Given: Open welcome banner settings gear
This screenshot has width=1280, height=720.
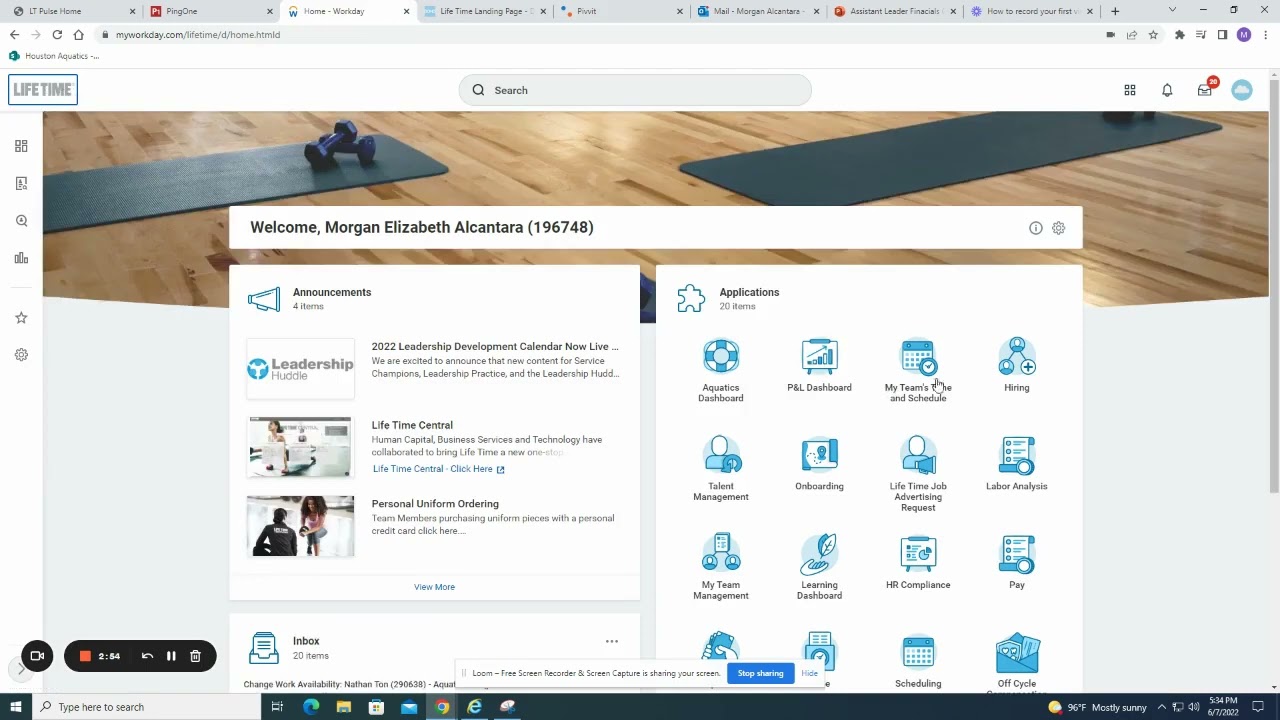Looking at the screenshot, I should pos(1059,228).
